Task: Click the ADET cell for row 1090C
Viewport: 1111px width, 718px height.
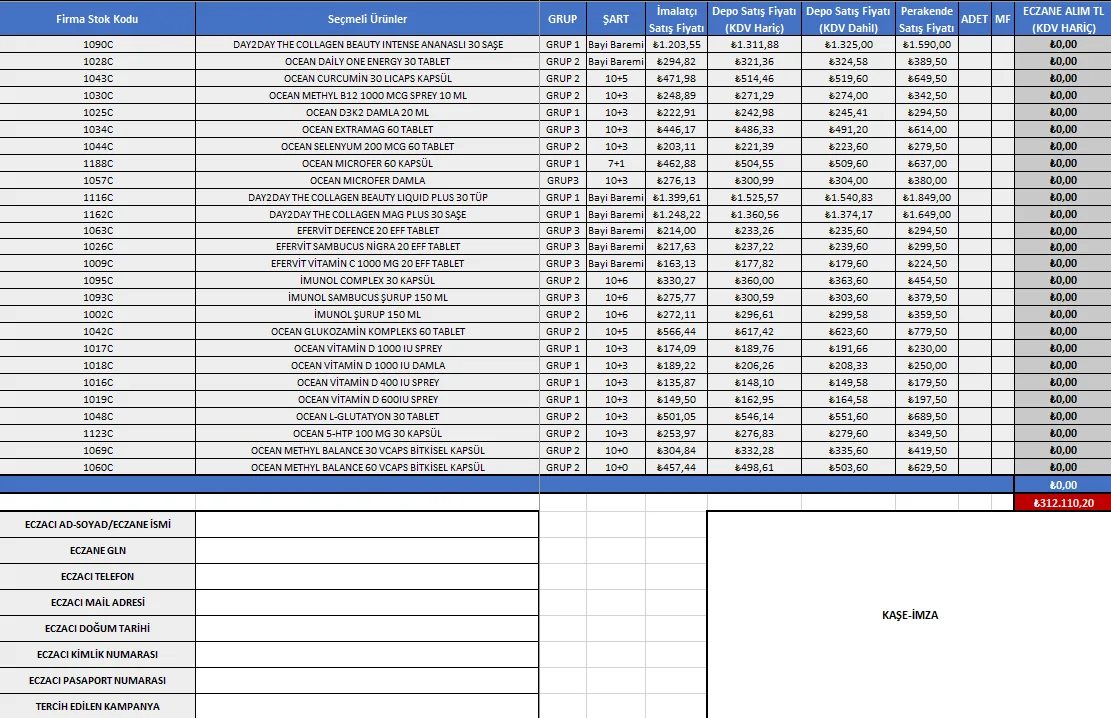Action: [974, 44]
